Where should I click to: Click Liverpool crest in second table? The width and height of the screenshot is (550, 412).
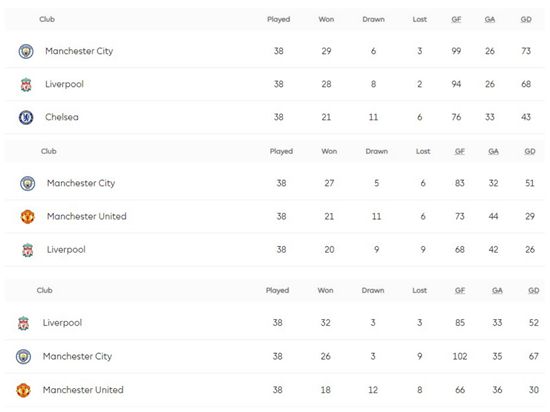[28, 250]
